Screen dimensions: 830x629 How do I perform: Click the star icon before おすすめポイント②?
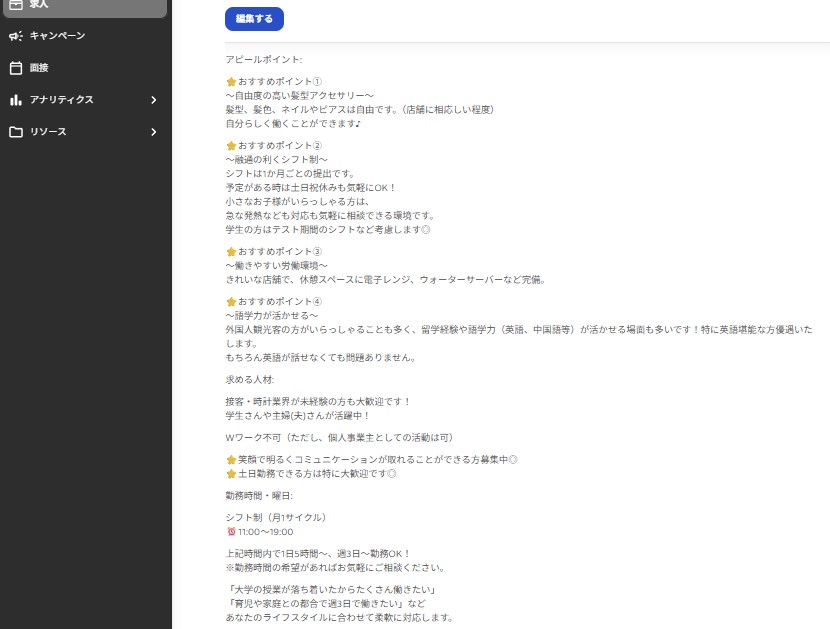tap(231, 146)
